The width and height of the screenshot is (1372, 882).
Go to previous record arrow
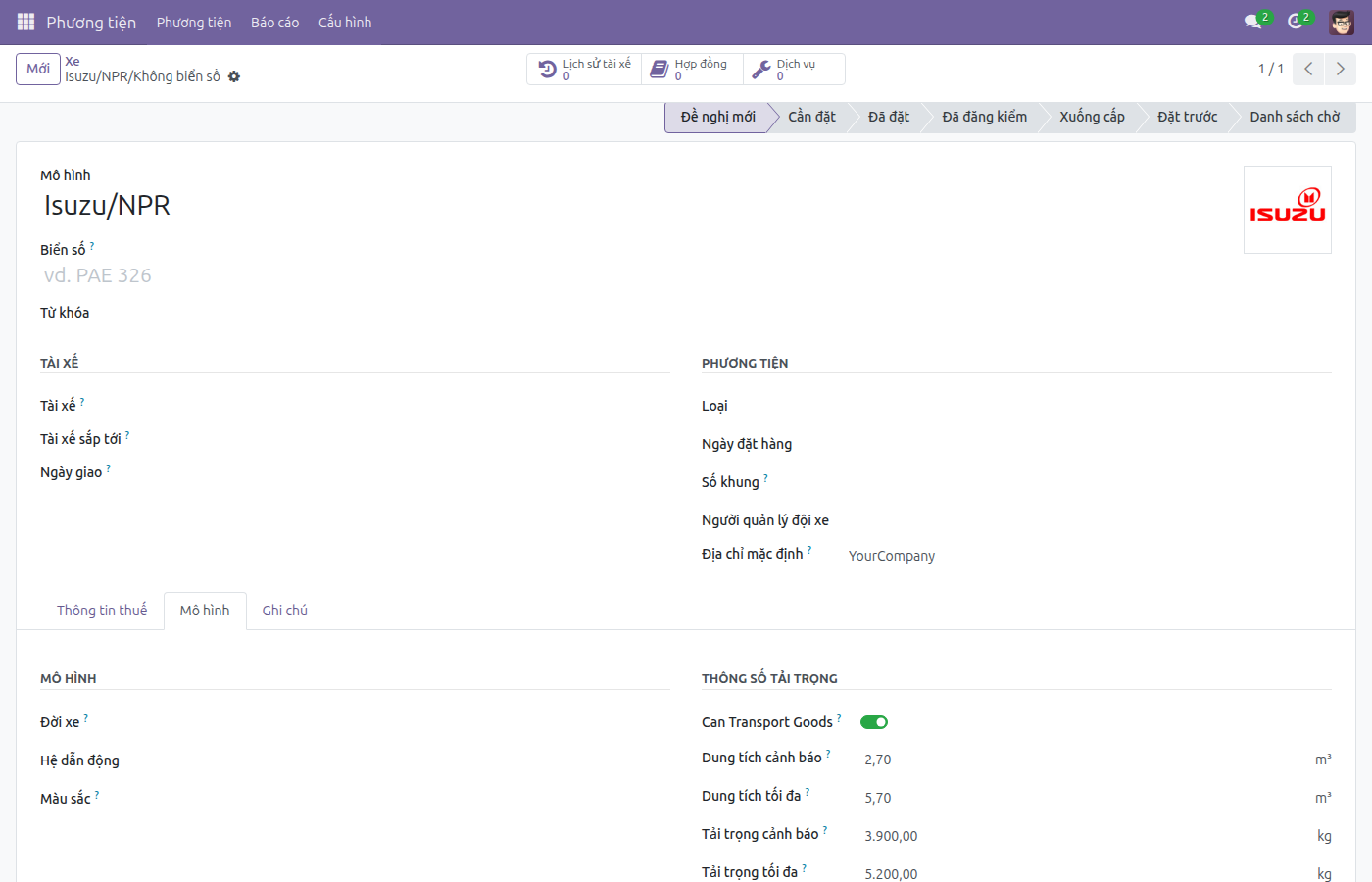coord(1308,69)
